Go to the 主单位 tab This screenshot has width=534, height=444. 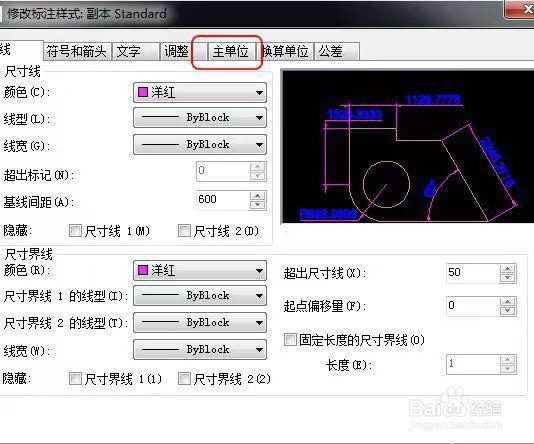click(231, 51)
